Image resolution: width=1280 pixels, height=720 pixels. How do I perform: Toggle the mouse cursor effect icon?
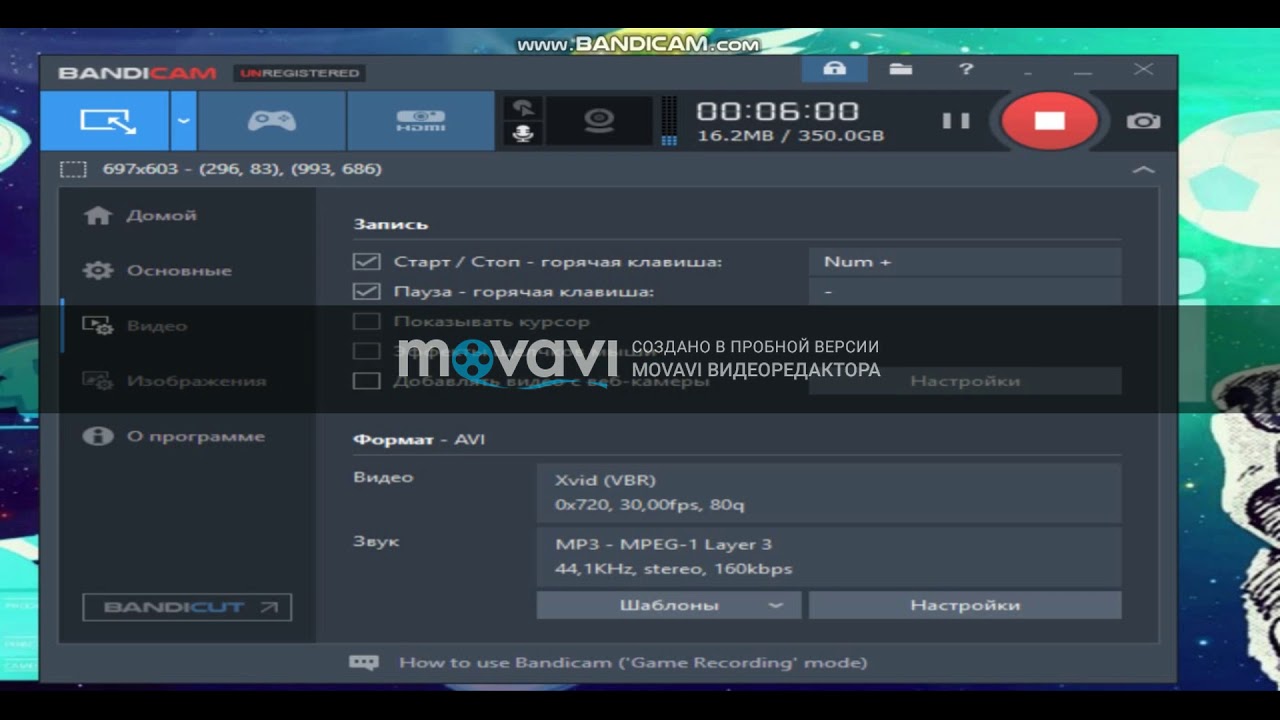[522, 108]
